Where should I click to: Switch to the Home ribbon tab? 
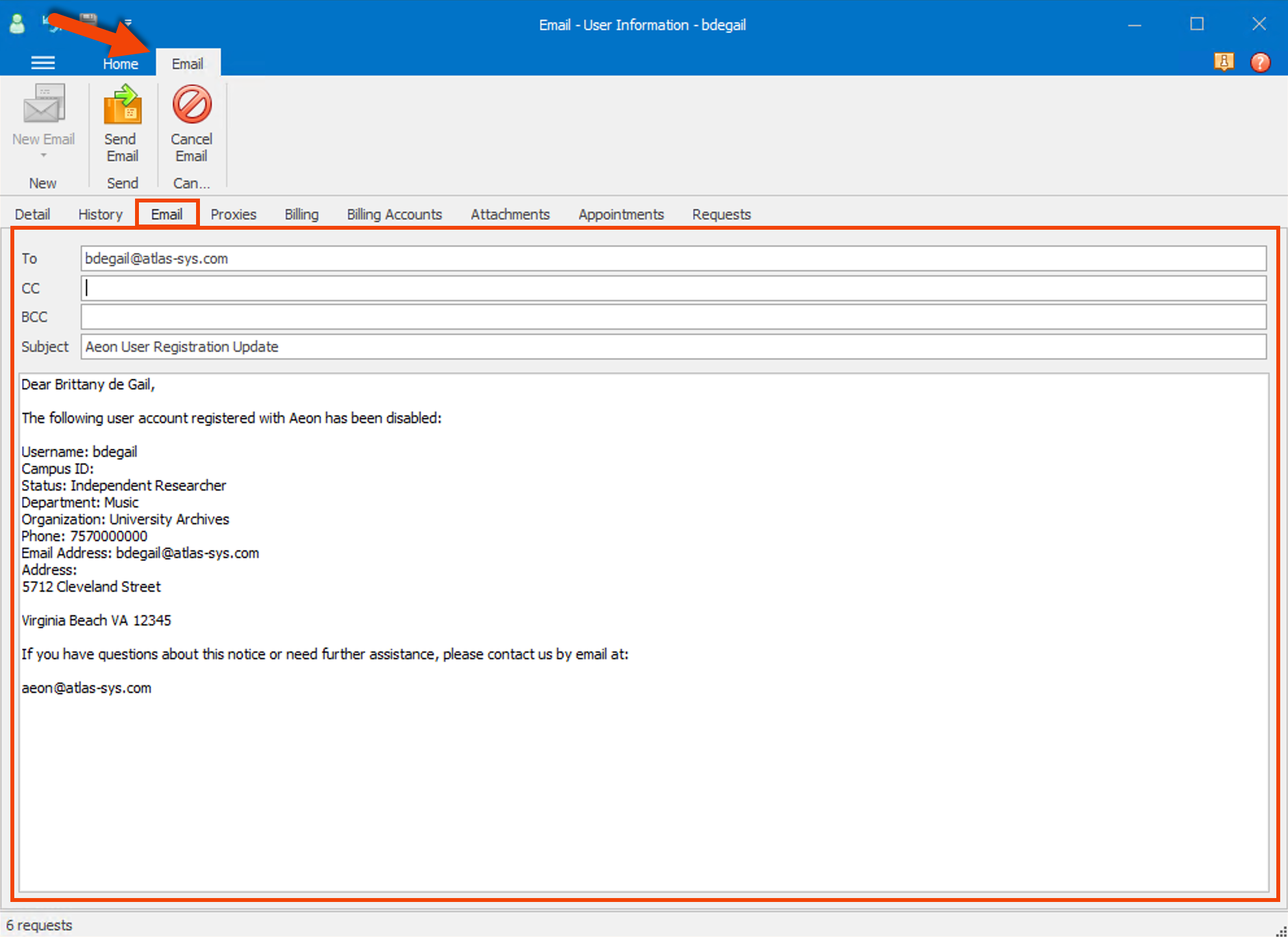pos(120,62)
